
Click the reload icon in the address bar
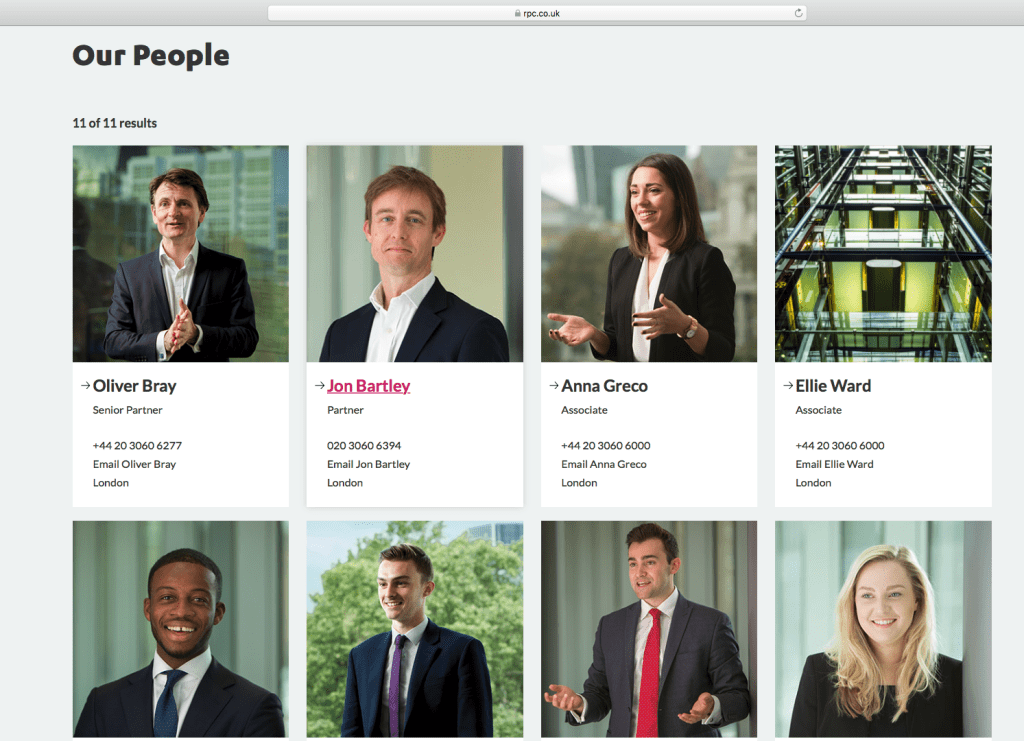click(x=798, y=13)
